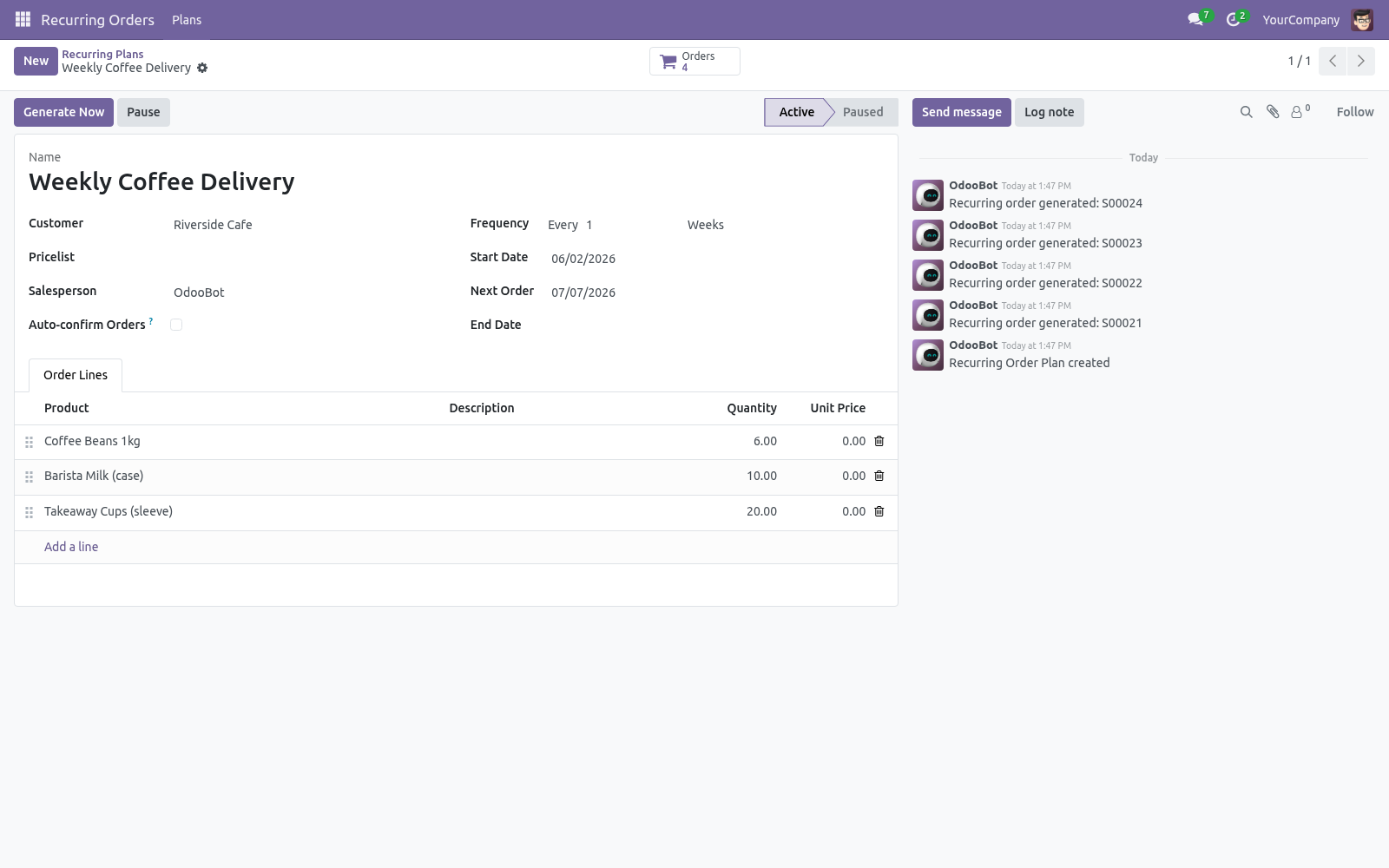Grab drag handle of Coffee Beans 1kg row
This screenshot has width=1389, height=868.
point(29,442)
